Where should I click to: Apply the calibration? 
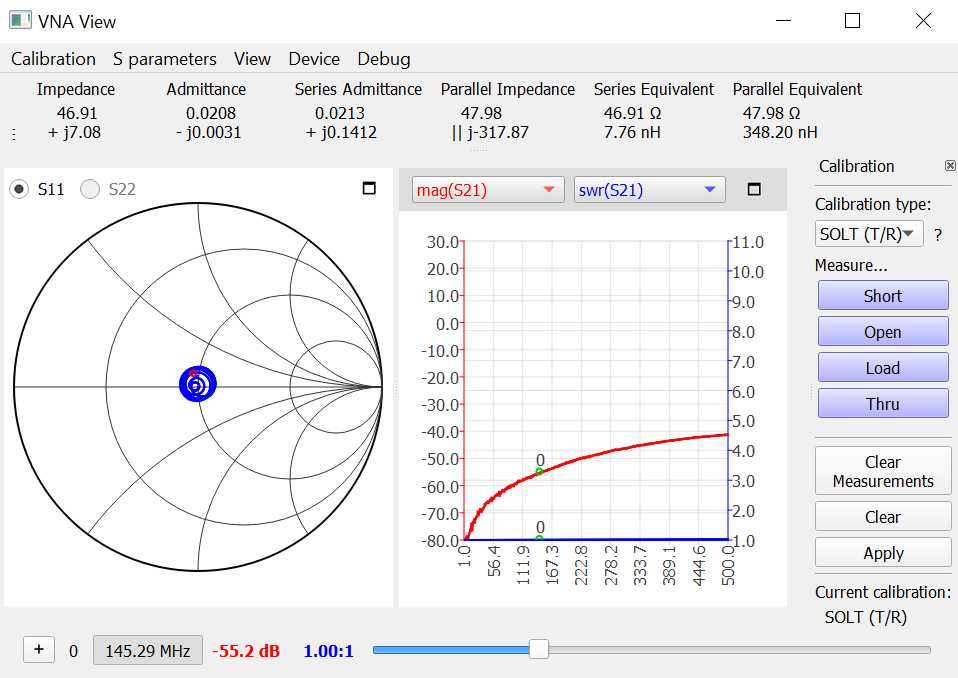tap(883, 553)
